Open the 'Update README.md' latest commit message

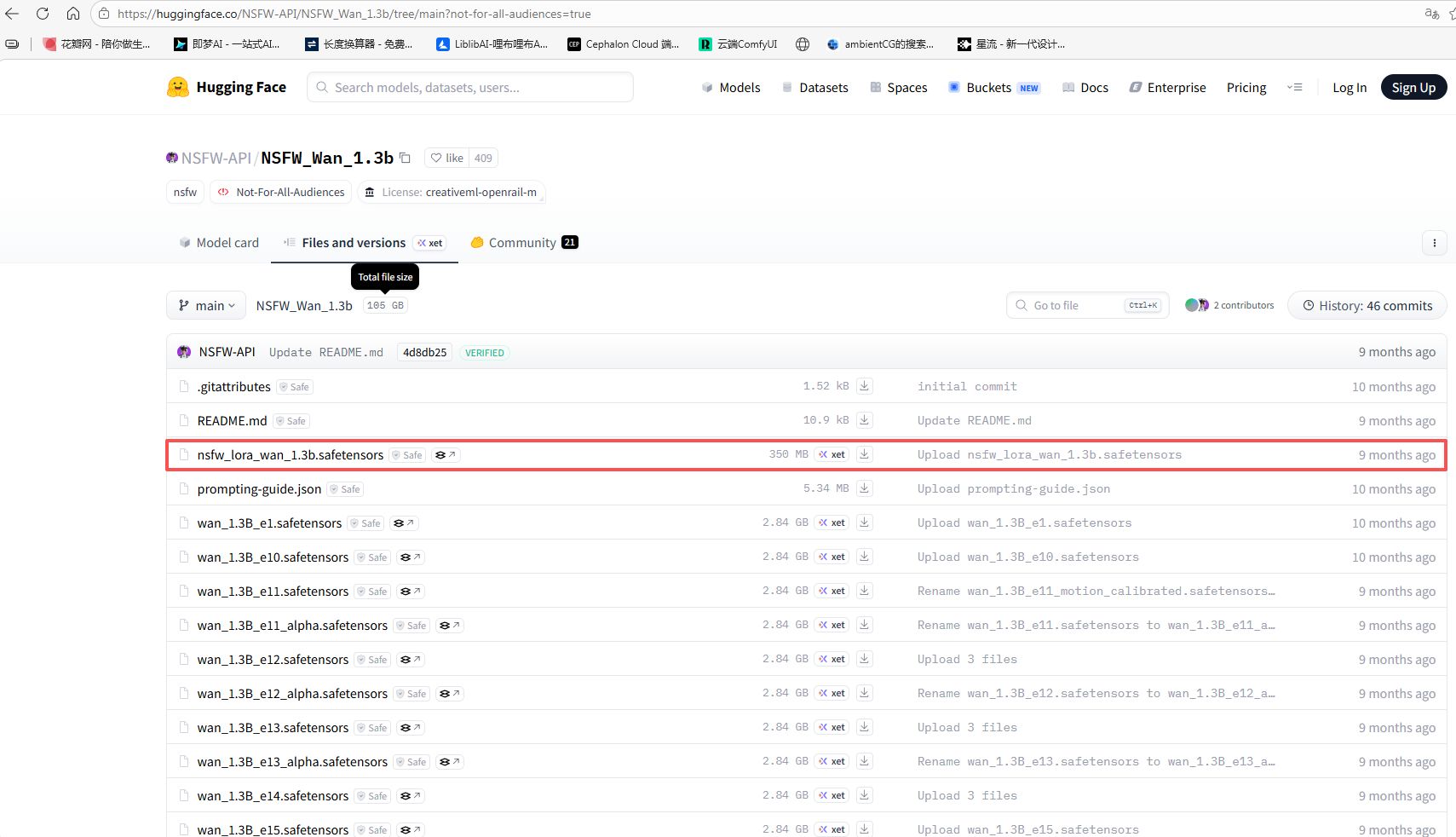326,352
